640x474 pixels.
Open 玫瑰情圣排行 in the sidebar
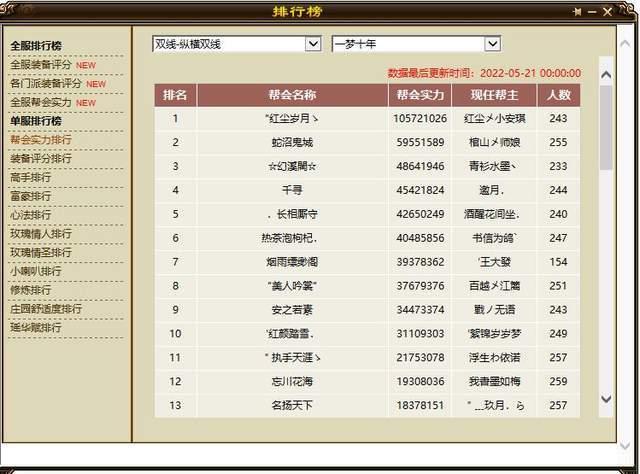coord(40,252)
